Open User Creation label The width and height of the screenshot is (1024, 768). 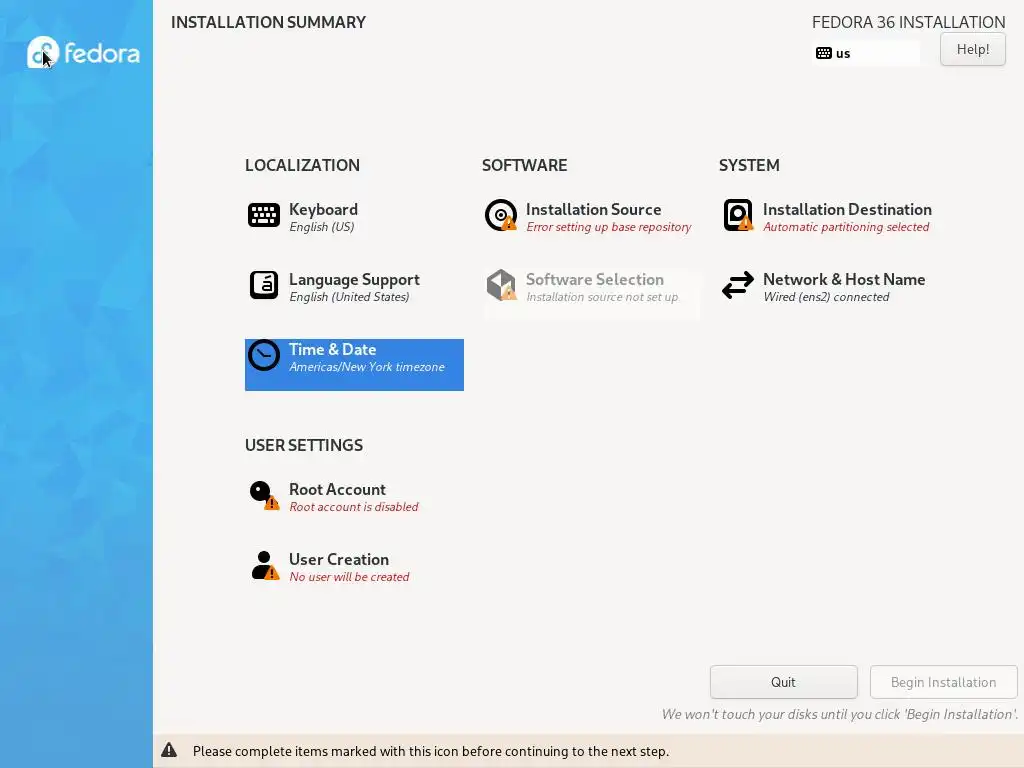338,560
